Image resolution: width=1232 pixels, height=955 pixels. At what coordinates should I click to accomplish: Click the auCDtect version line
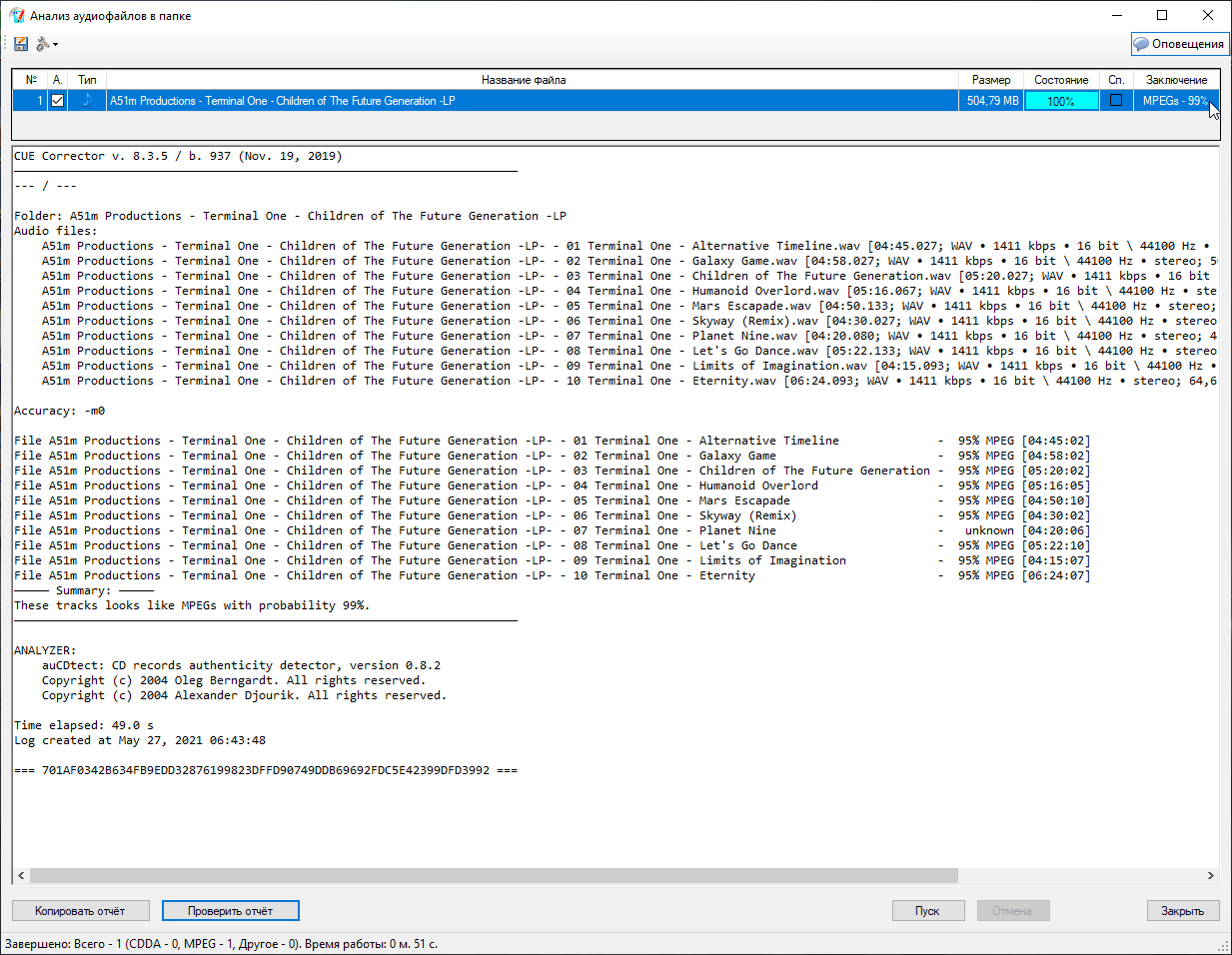[x=241, y=665]
